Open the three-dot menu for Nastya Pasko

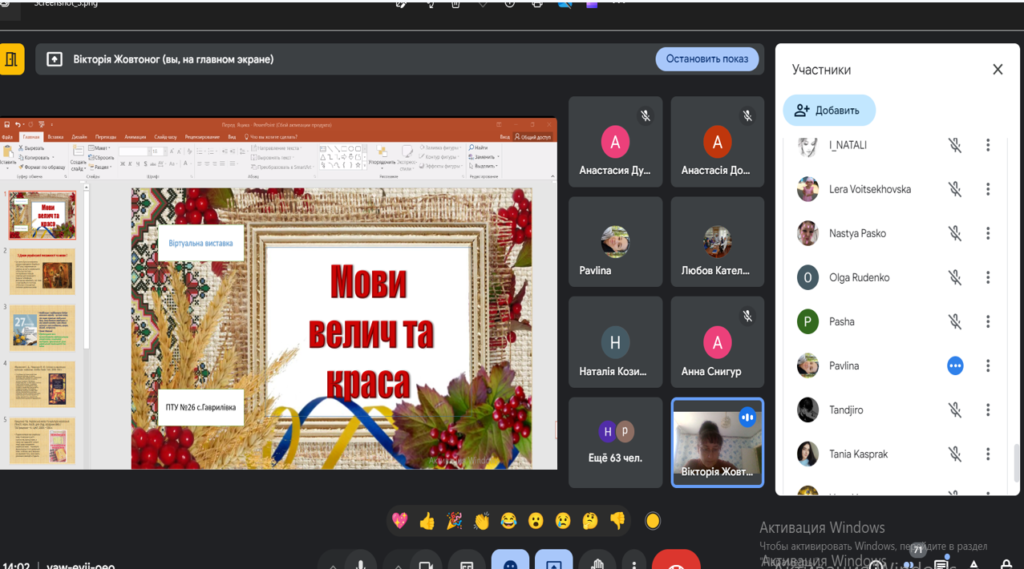pyautogui.click(x=988, y=233)
